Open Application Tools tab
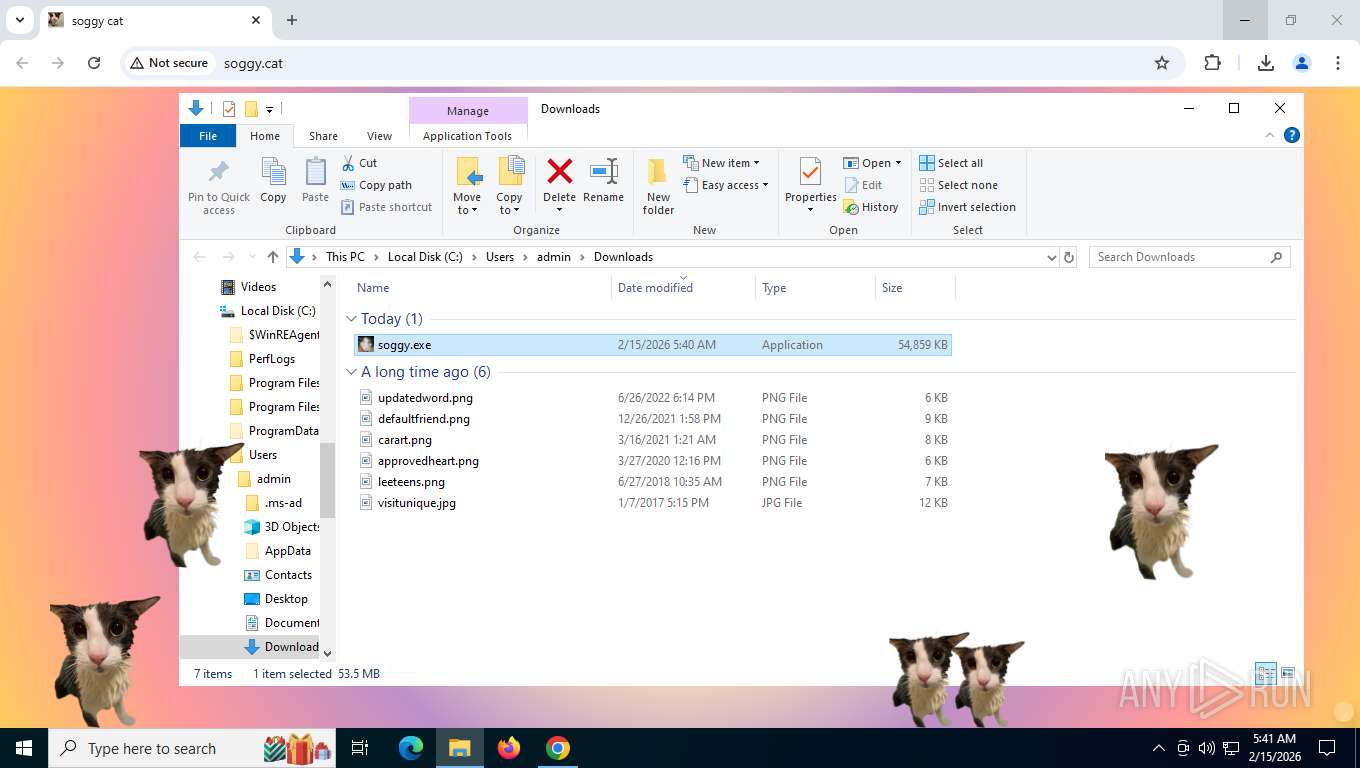The image size is (1360, 768). coord(467,136)
